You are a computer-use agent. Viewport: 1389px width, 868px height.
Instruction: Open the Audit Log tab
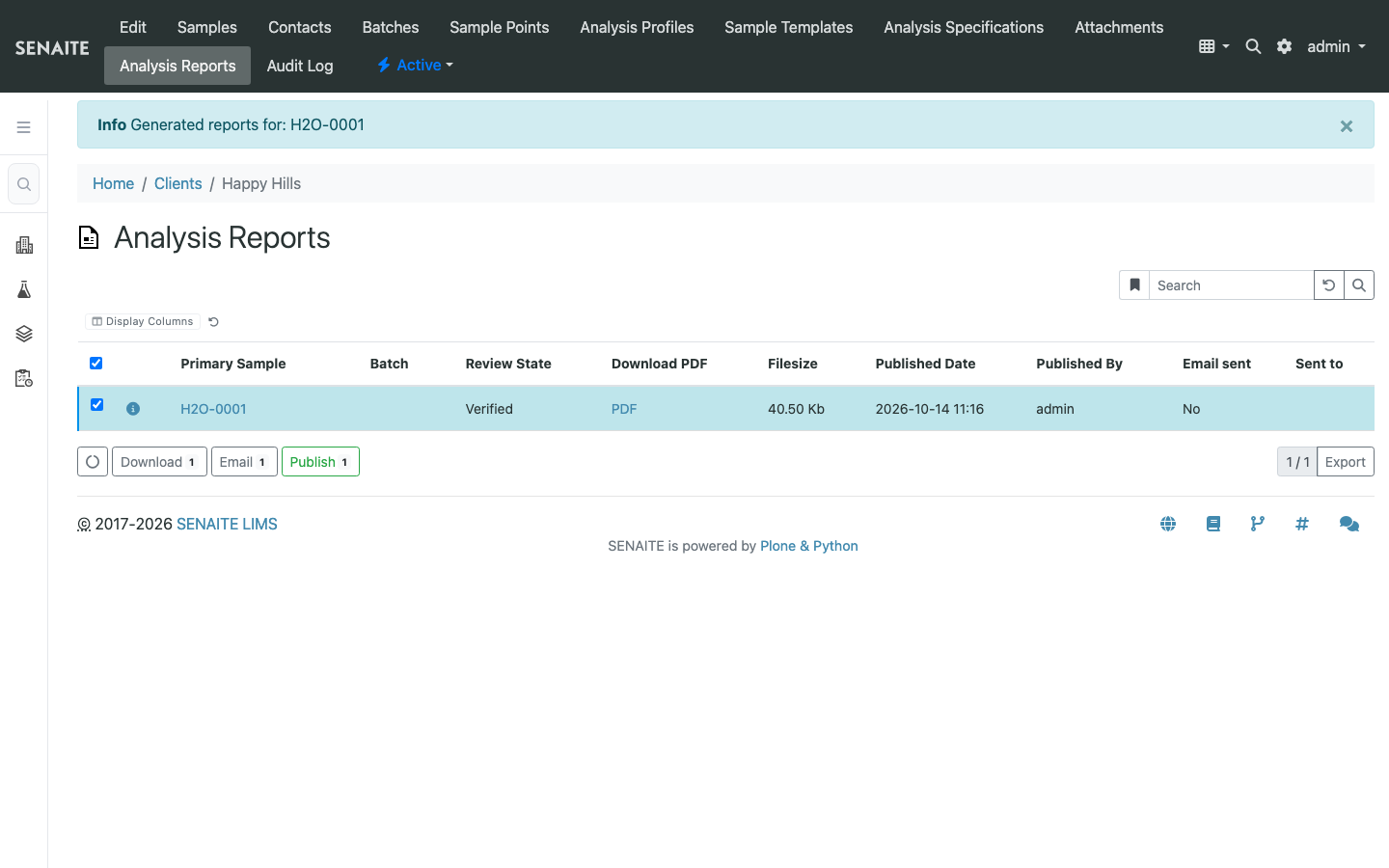(300, 66)
